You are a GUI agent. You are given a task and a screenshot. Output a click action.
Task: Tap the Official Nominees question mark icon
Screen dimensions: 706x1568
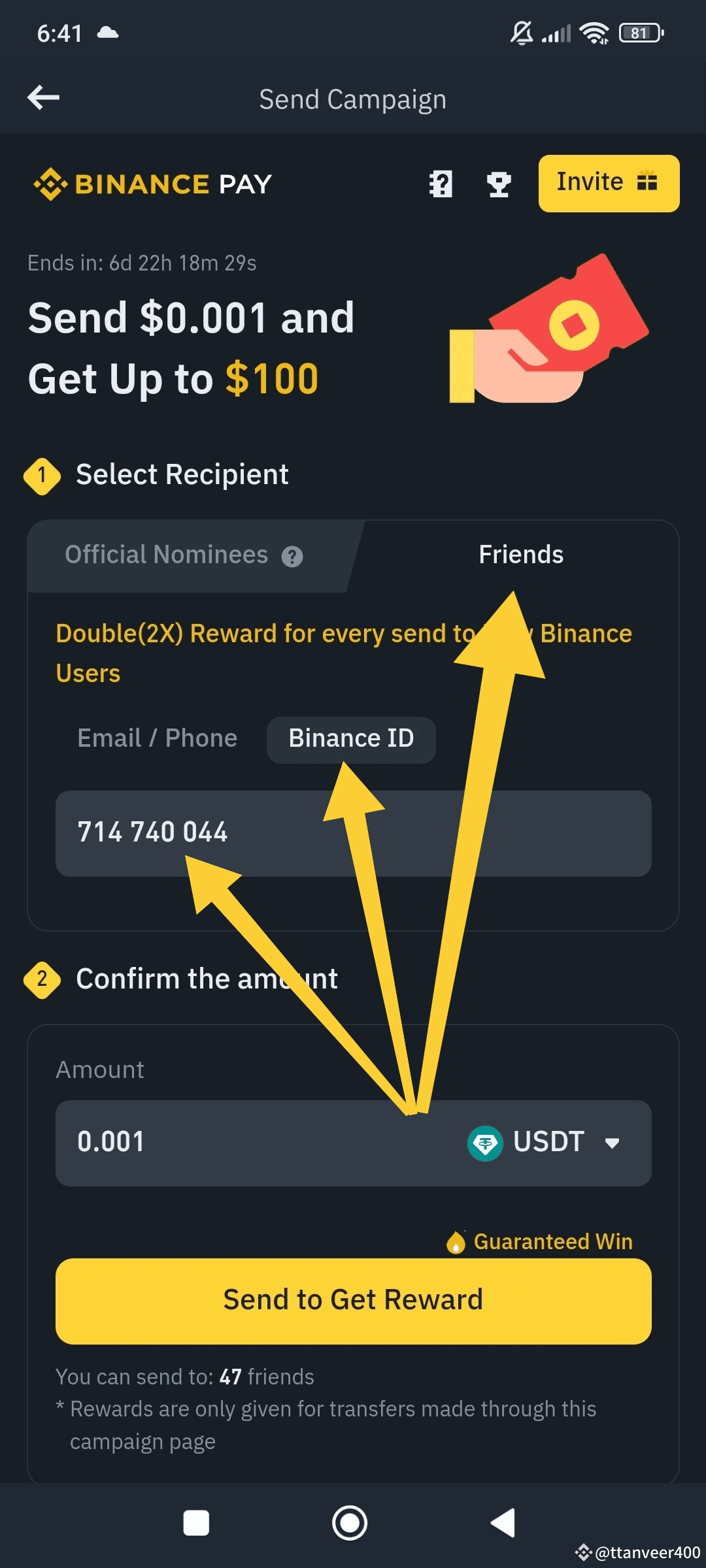292,557
